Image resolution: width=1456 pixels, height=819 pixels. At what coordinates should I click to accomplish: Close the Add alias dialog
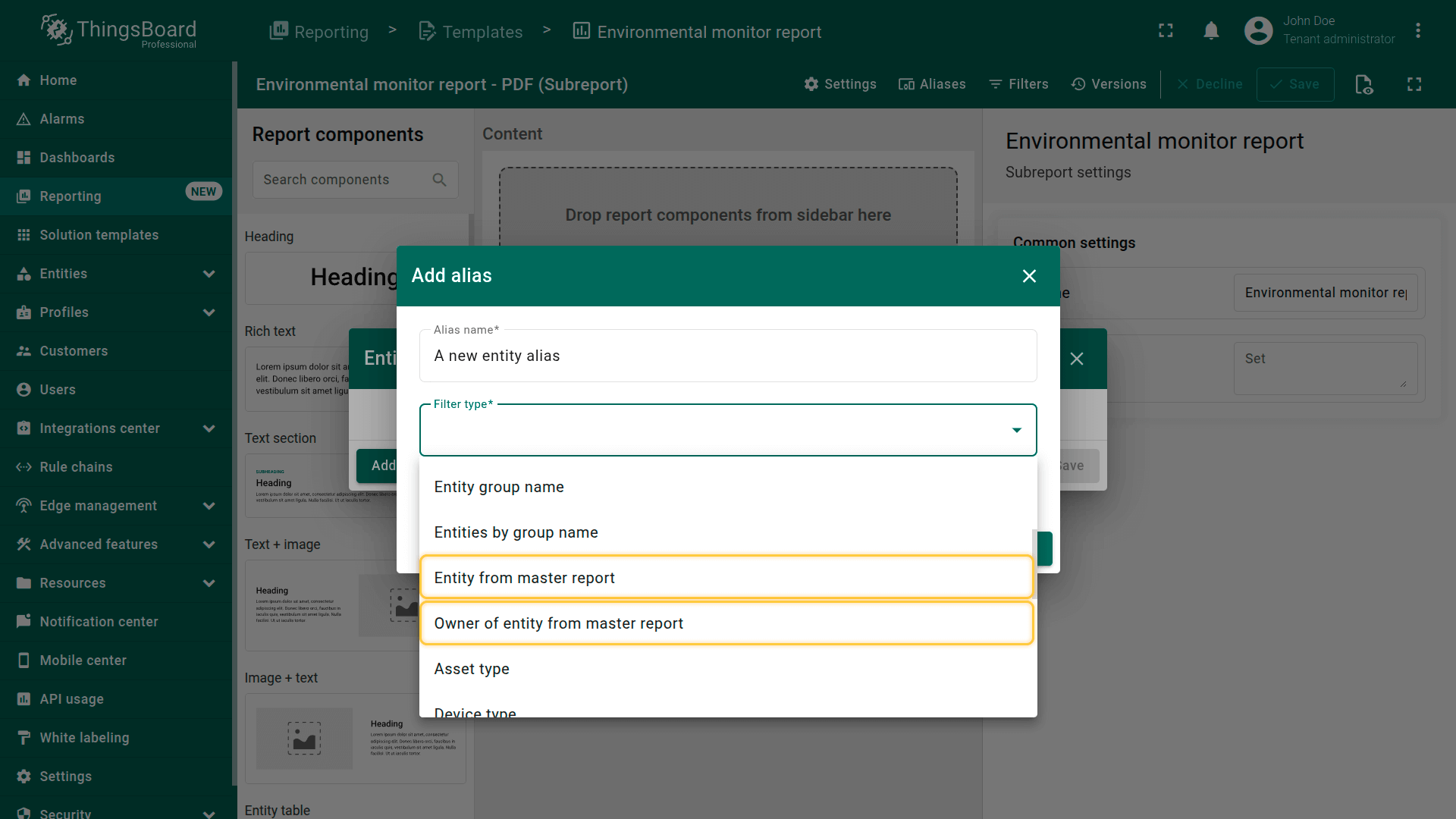point(1028,276)
